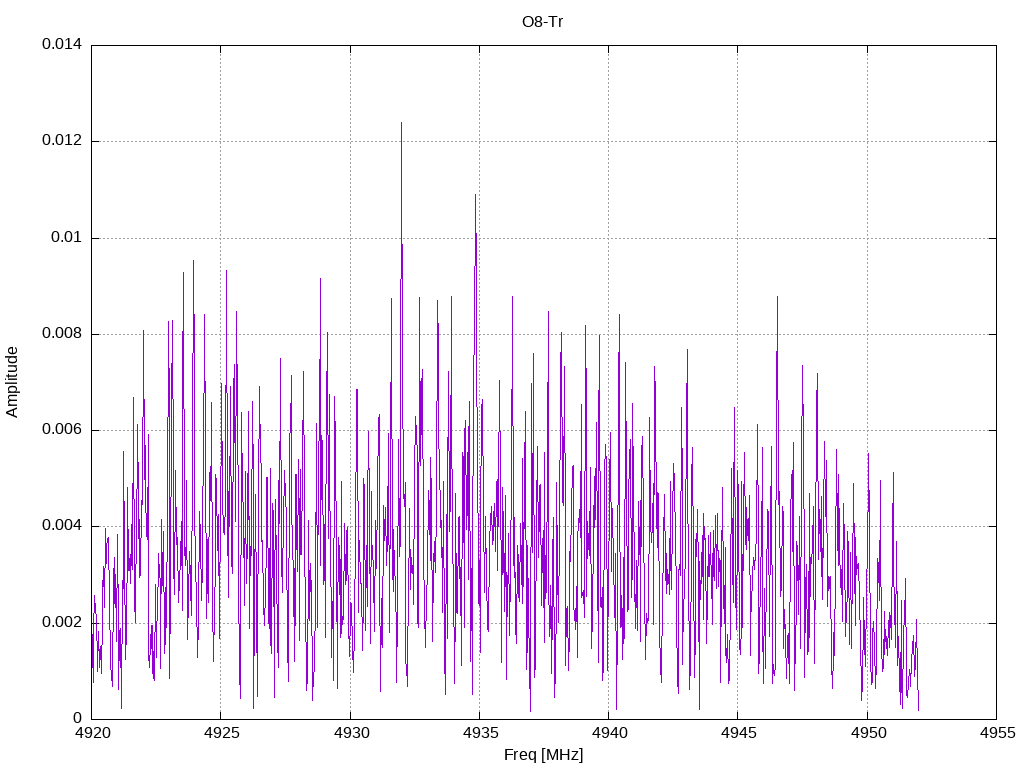The width and height of the screenshot is (1024, 768).
Task: Select the 4930 x-axis tick label
Action: (x=351, y=733)
